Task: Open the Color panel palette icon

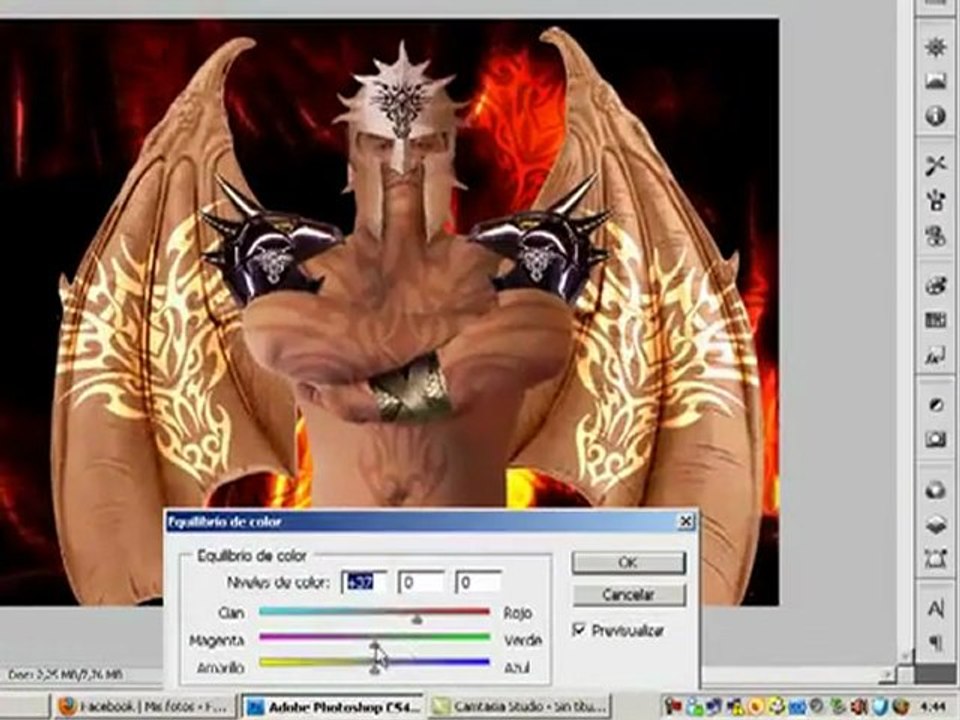Action: (x=936, y=286)
